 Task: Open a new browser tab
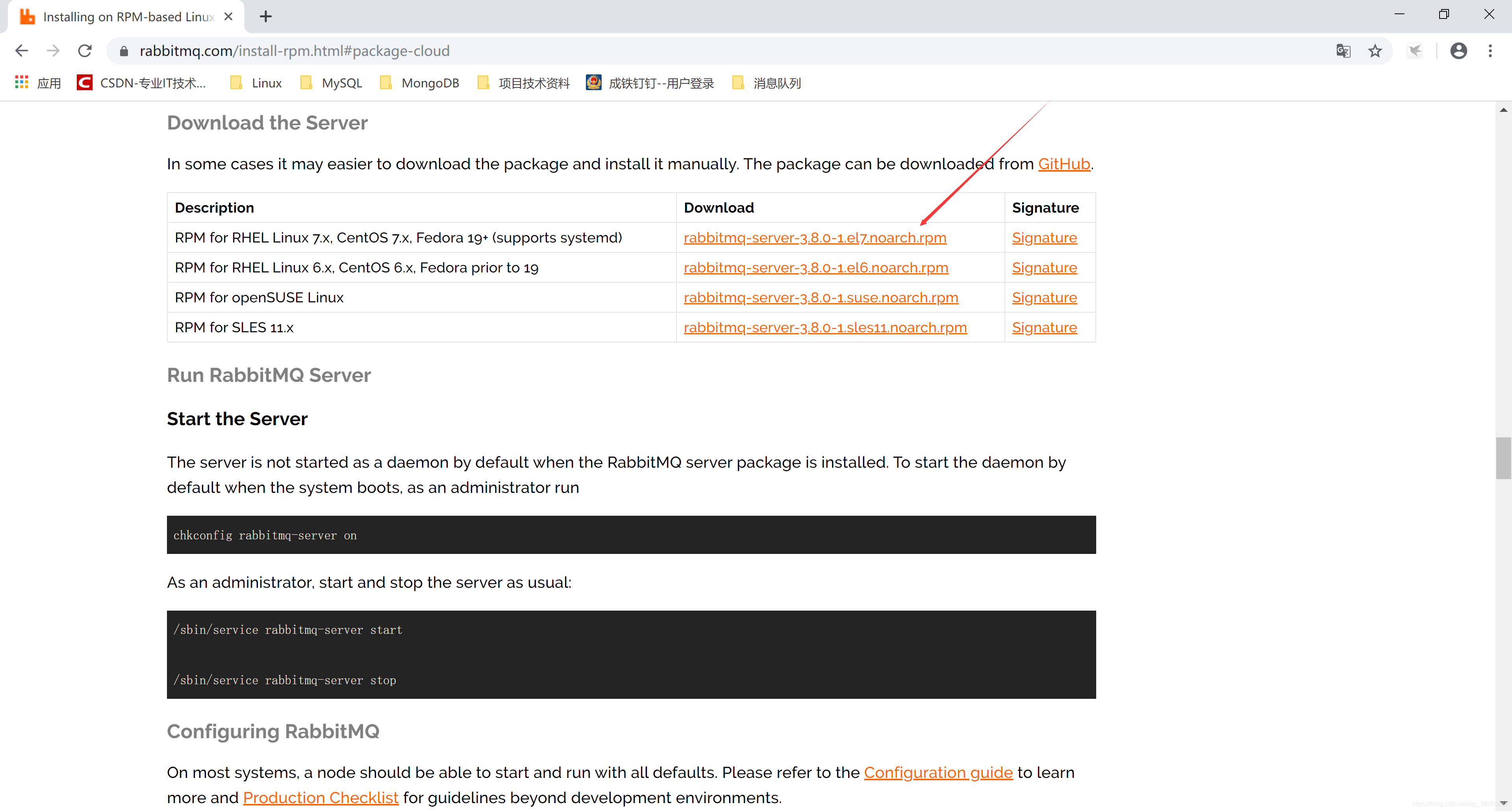(x=266, y=17)
